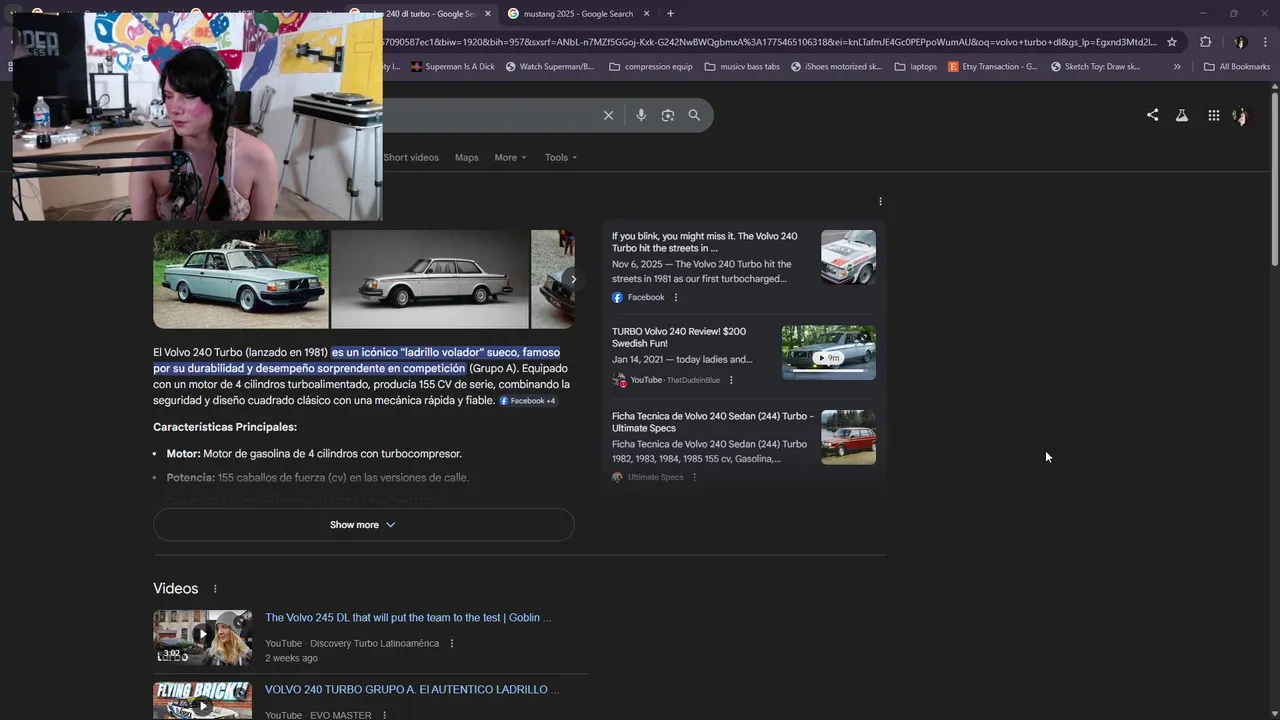Open compression equip bookmark folder
The width and height of the screenshot is (1280, 720).
click(650, 67)
